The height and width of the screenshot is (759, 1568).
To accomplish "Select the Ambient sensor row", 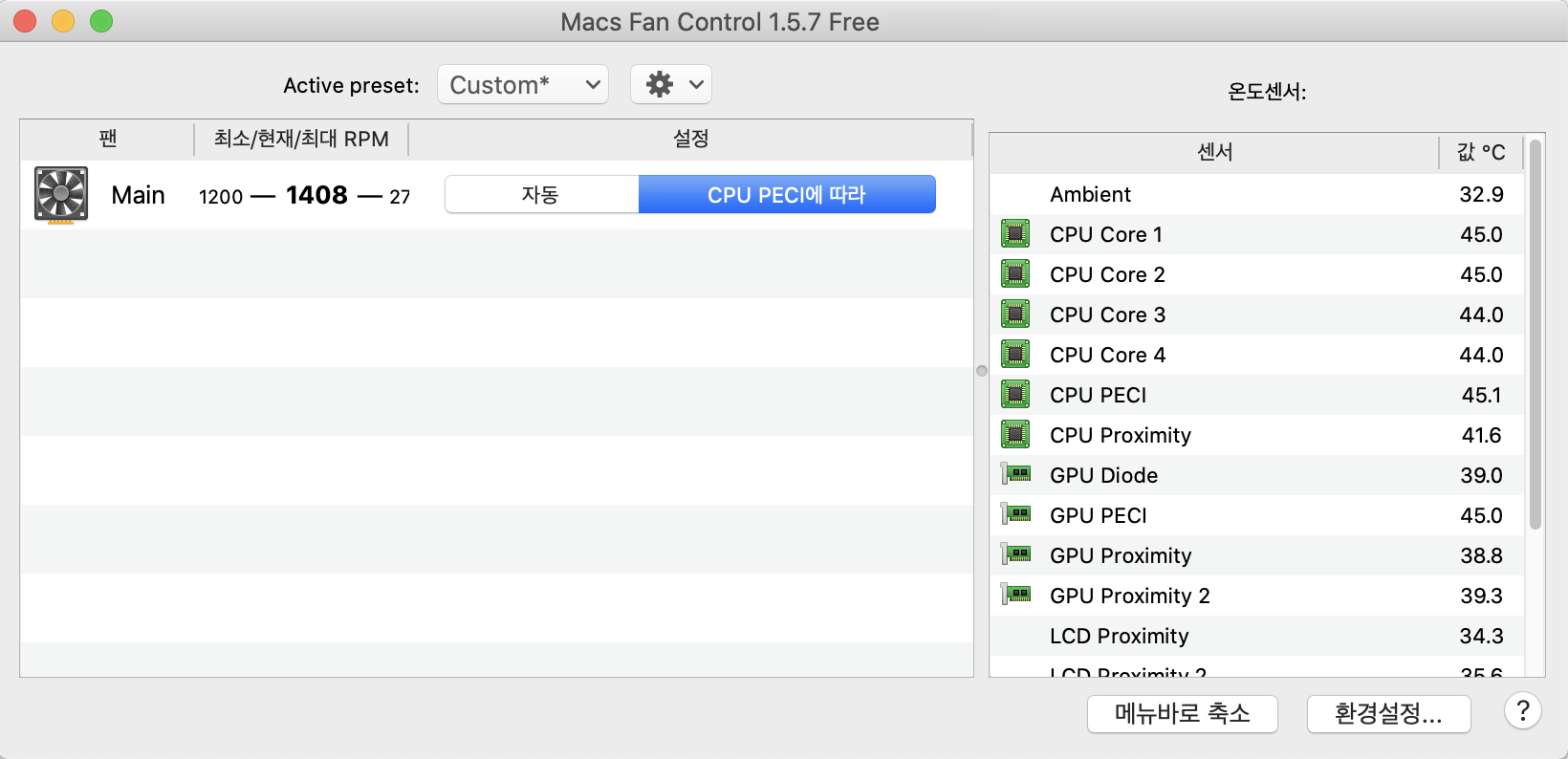I will click(x=1257, y=194).
